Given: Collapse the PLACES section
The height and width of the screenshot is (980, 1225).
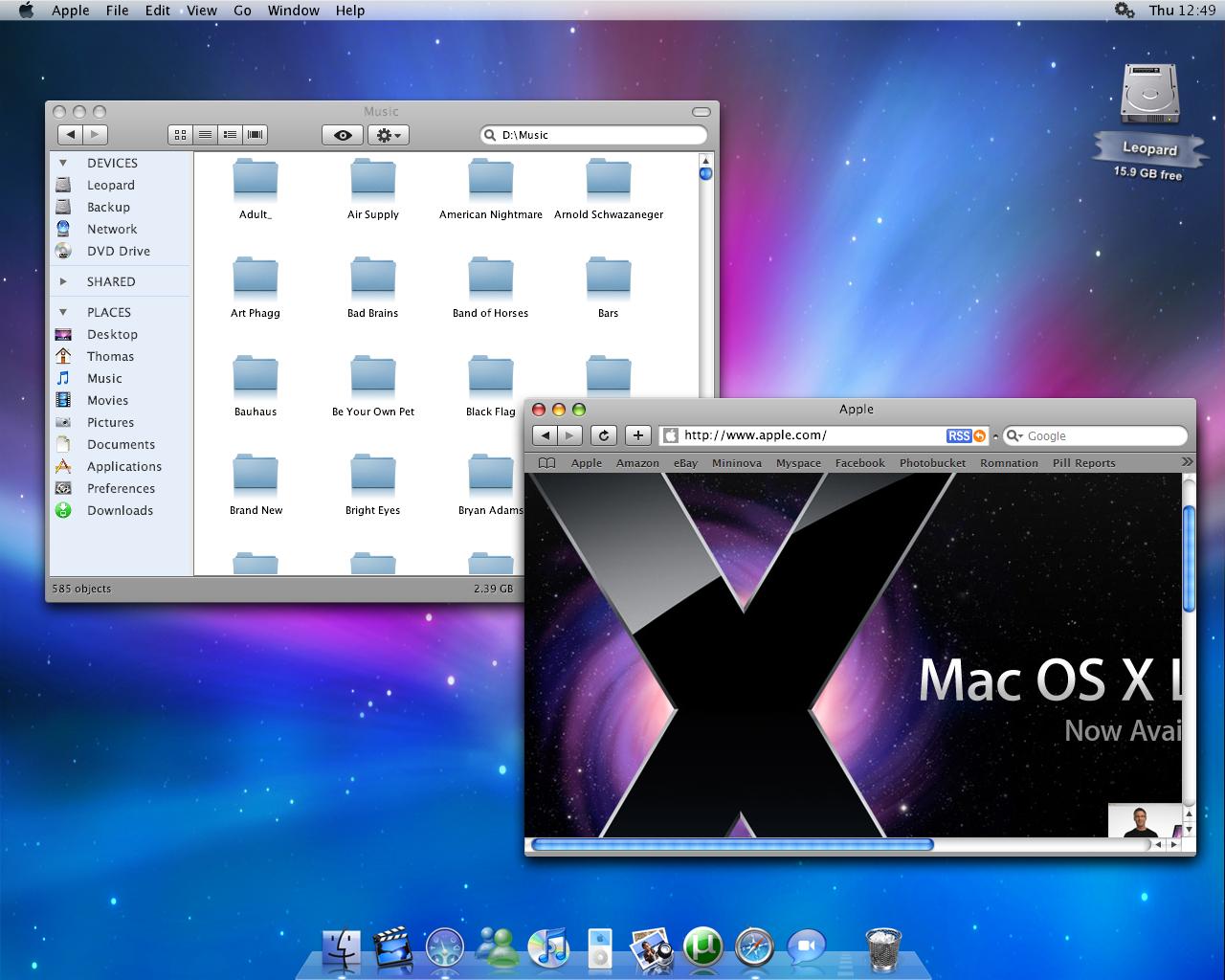Looking at the screenshot, I should 63,312.
